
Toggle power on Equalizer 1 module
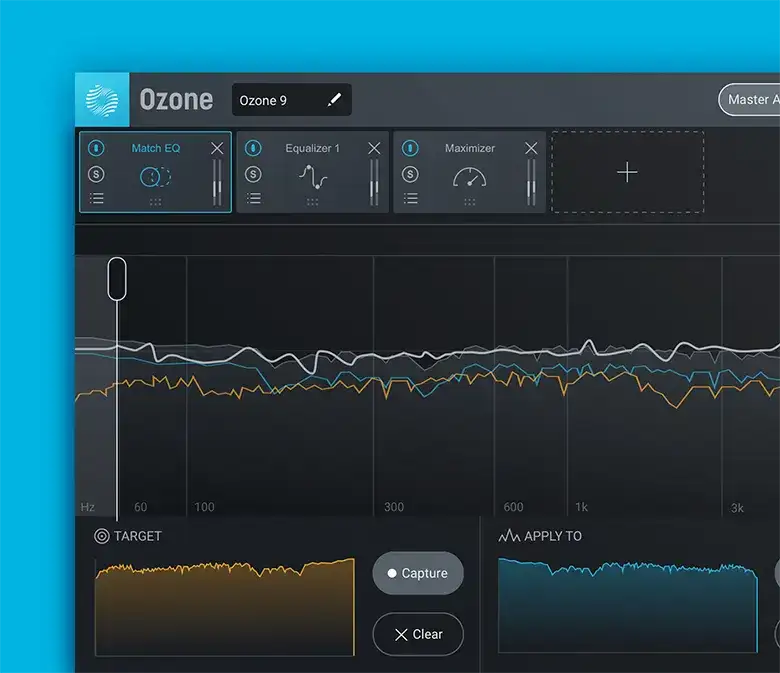(253, 148)
